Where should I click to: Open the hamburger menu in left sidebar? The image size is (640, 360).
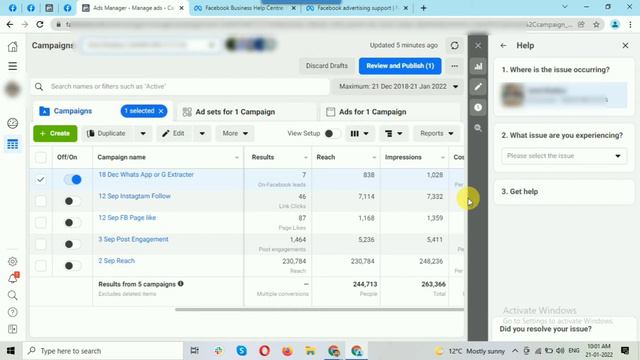pos(13,66)
